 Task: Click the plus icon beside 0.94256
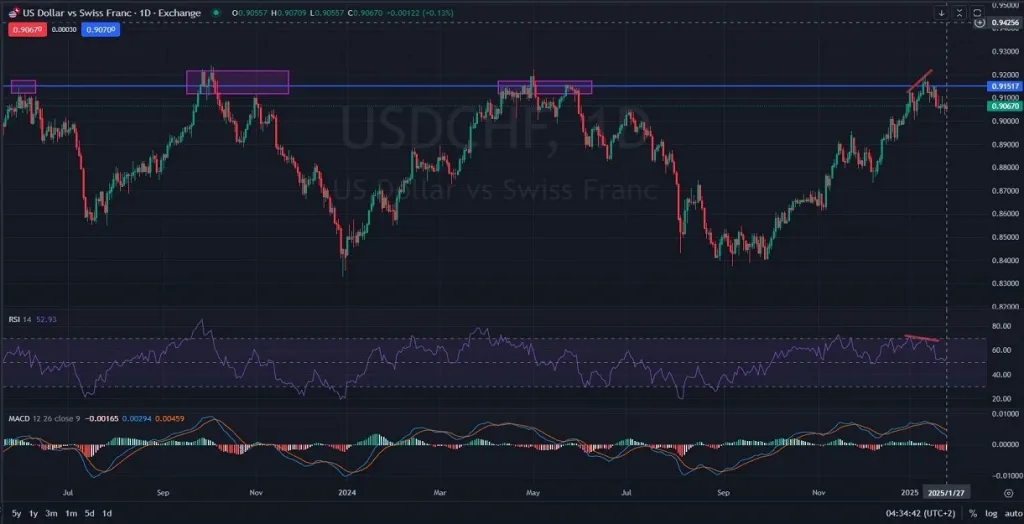(980, 22)
